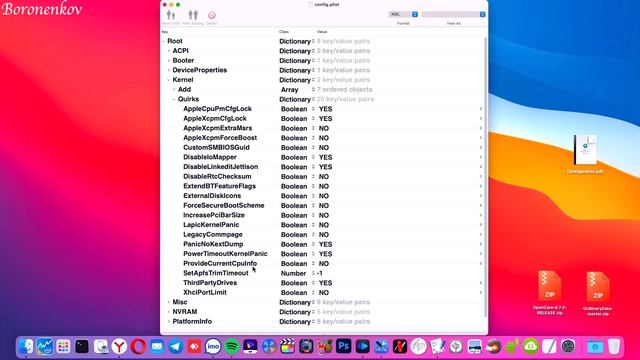Select the PanicNoKextDump key

coord(213,244)
